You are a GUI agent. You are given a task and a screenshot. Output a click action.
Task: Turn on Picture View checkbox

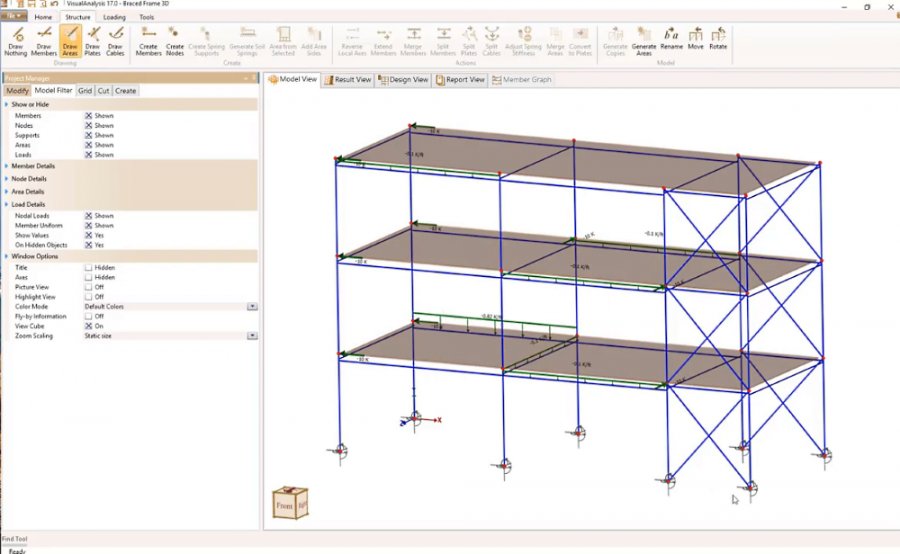(x=88, y=287)
